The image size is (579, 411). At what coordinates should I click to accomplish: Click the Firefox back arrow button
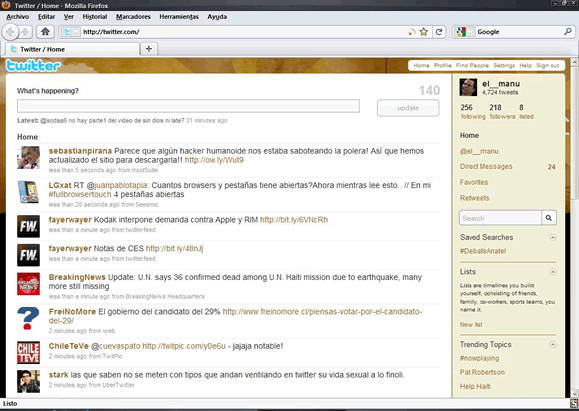[x=10, y=32]
